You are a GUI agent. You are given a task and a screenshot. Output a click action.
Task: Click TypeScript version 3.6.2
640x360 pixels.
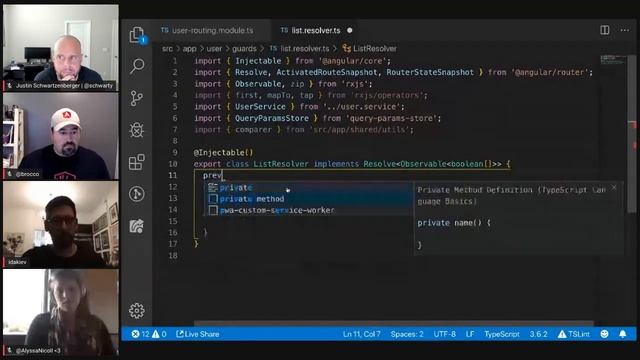(x=538, y=334)
